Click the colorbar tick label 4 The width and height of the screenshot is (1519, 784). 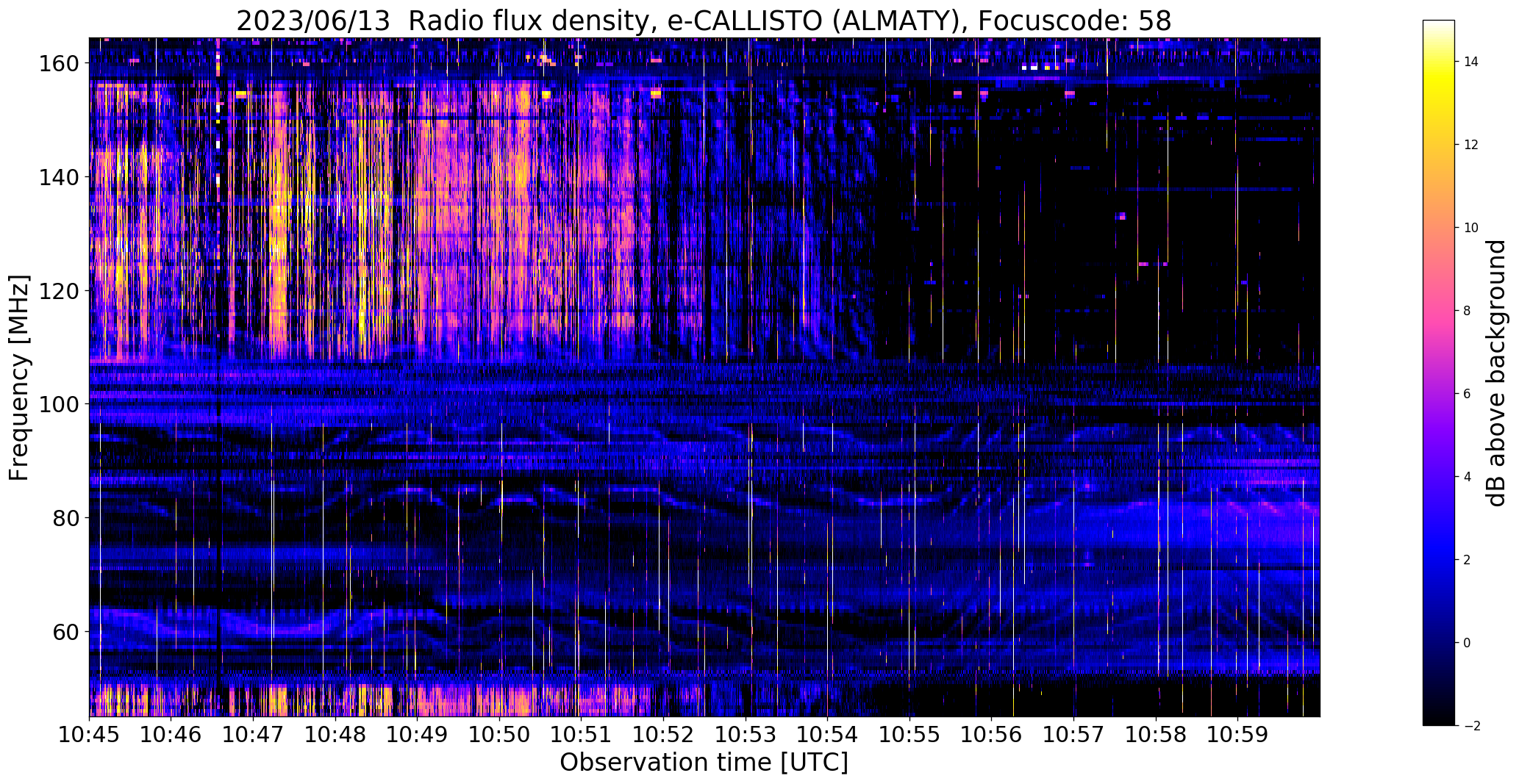1467,477
